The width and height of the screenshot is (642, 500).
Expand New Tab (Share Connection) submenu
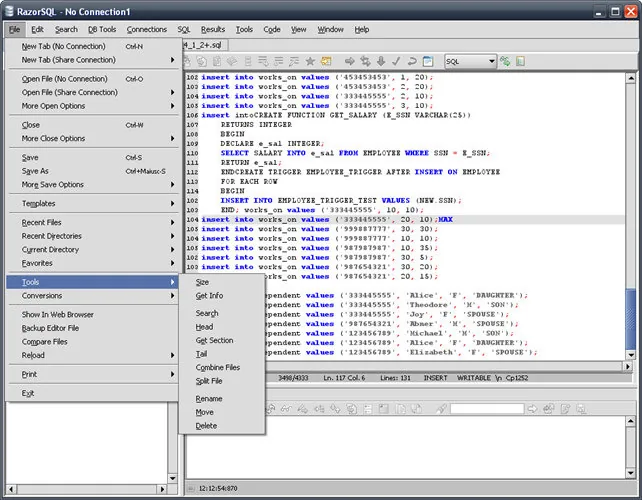[x=93, y=60]
